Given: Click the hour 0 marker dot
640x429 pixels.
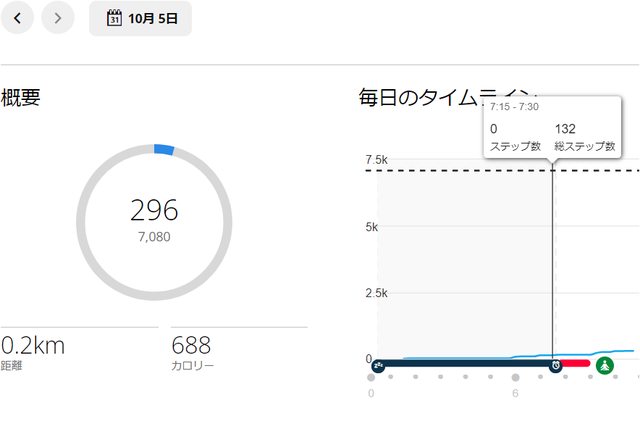Looking at the screenshot, I should (x=371, y=378).
